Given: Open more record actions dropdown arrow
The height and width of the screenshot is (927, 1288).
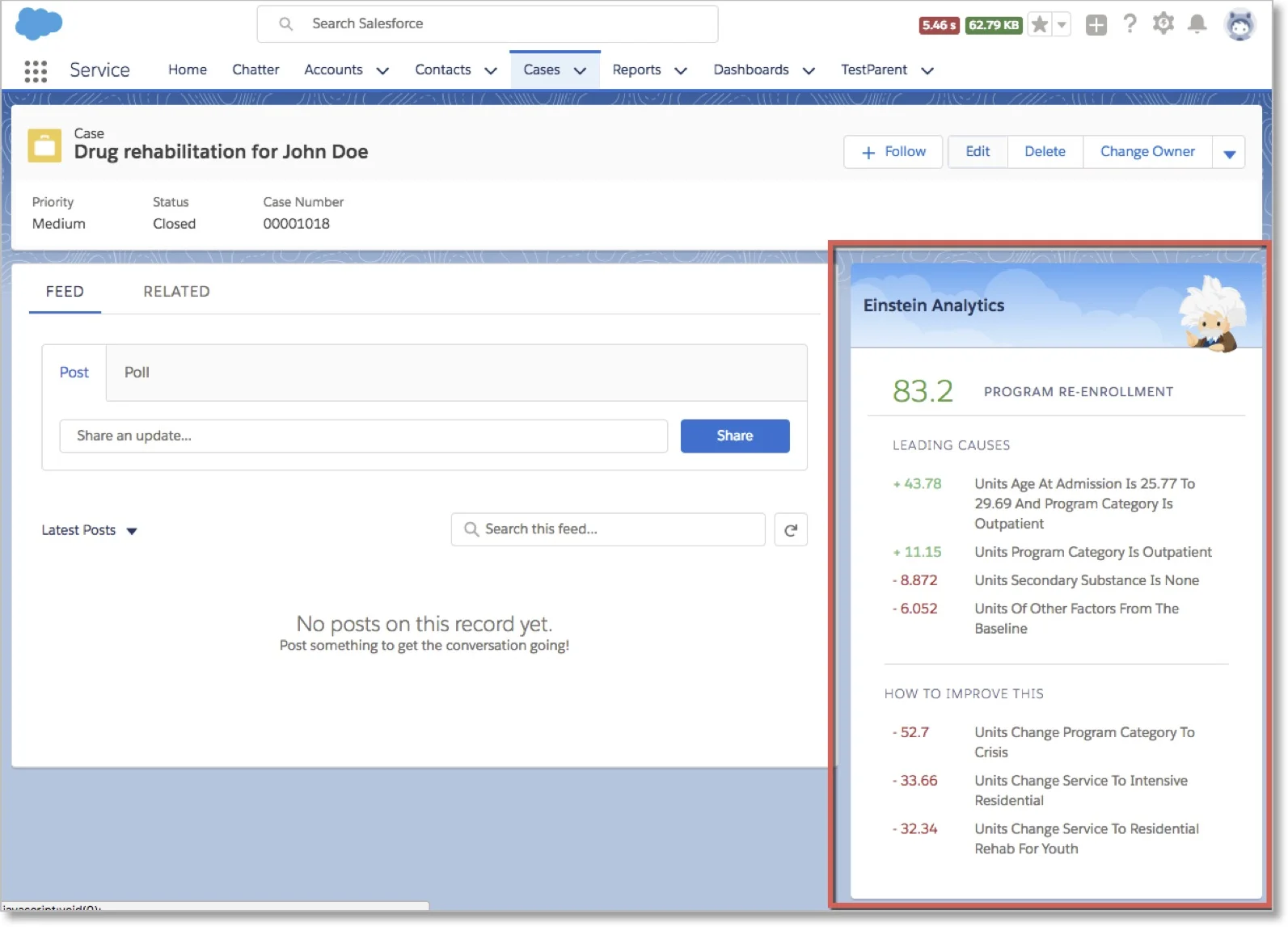Looking at the screenshot, I should click(x=1229, y=153).
